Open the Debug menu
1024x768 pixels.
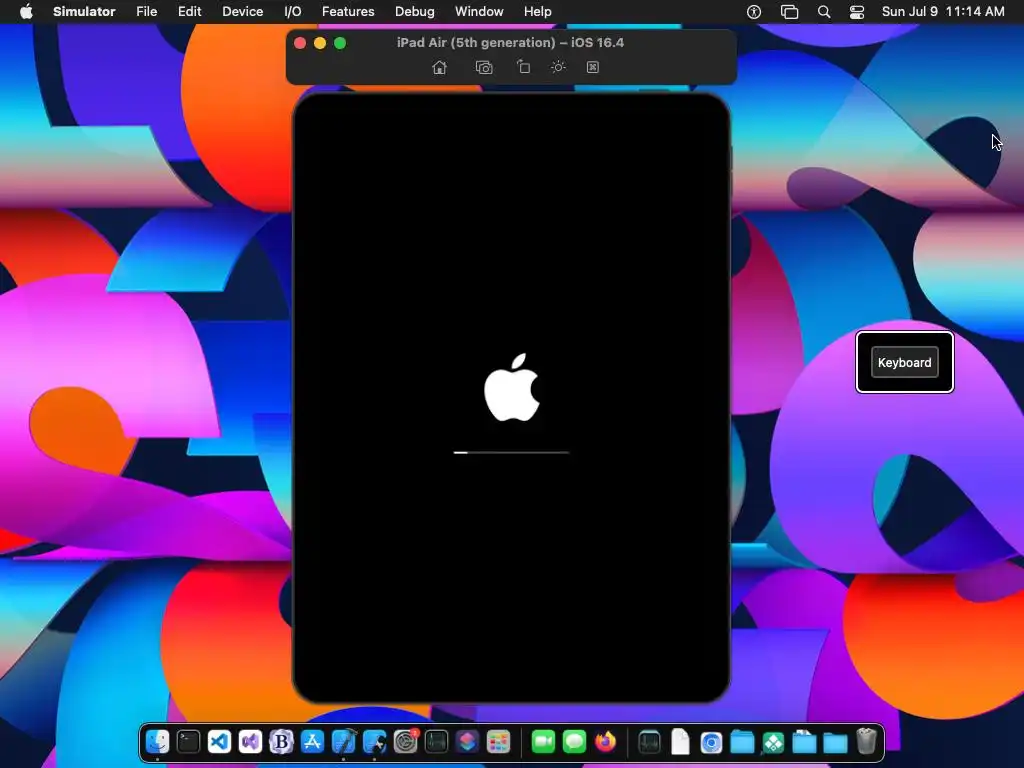415,12
